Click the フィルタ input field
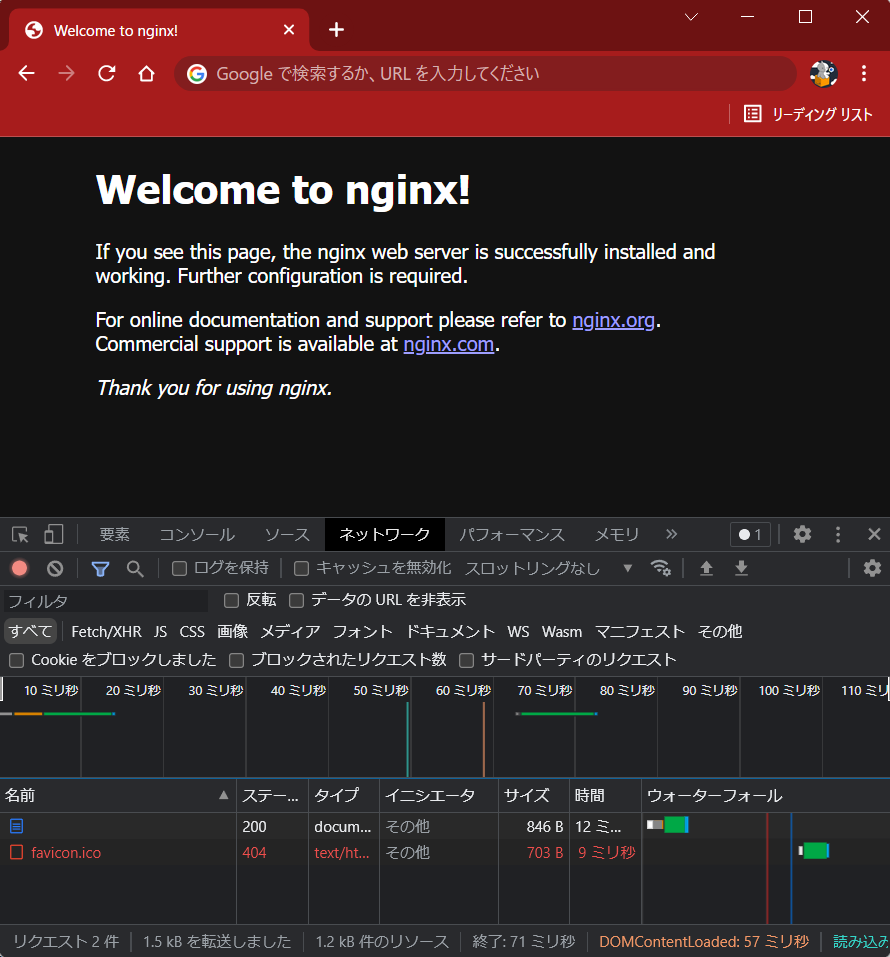890x957 pixels. click(x=100, y=599)
